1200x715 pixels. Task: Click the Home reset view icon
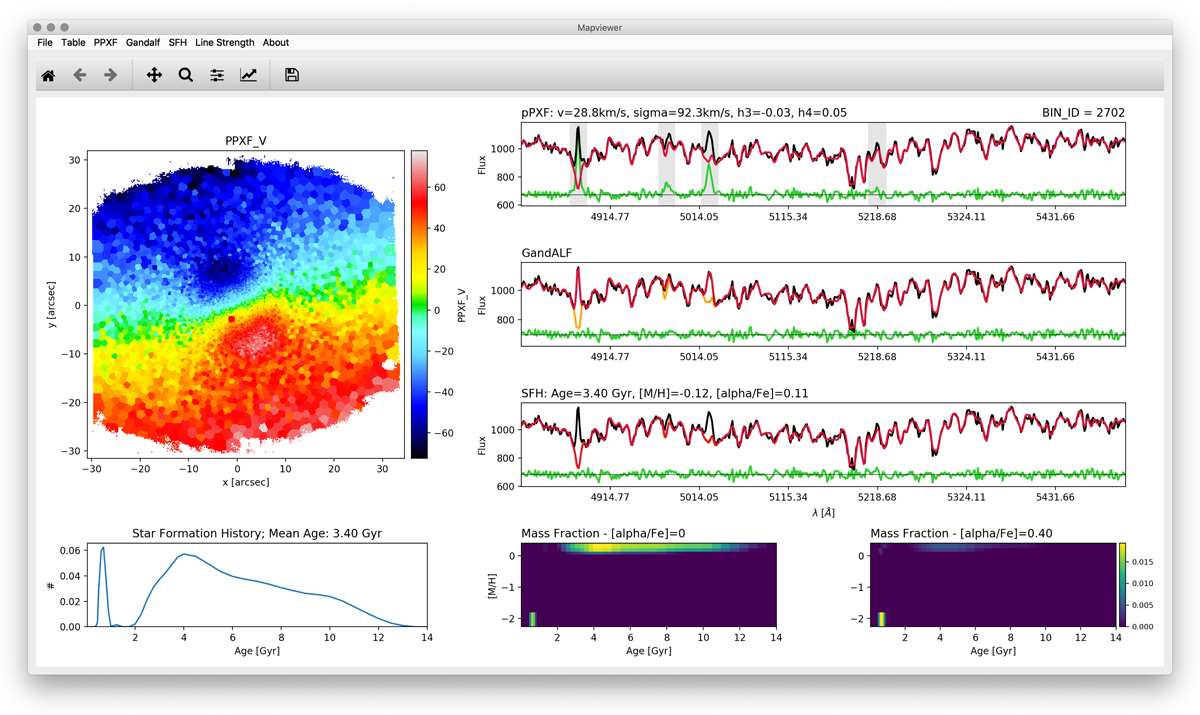click(x=48, y=75)
